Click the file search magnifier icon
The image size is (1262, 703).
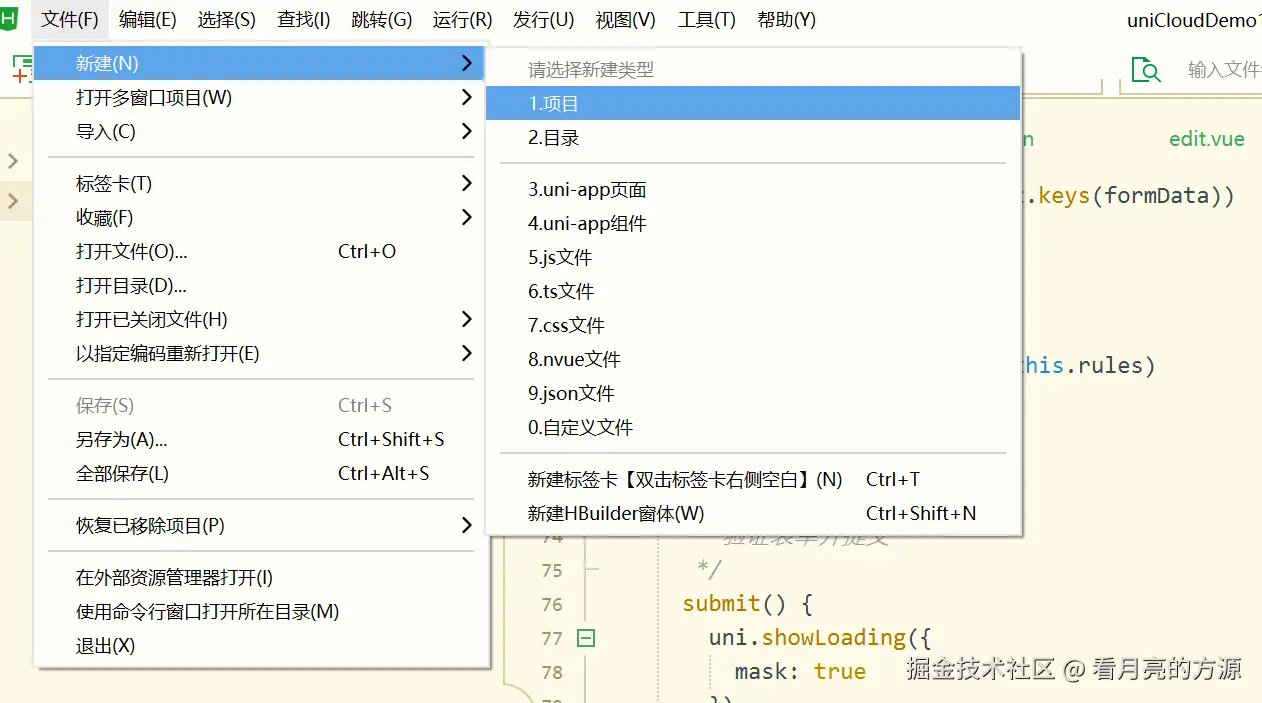[1146, 70]
